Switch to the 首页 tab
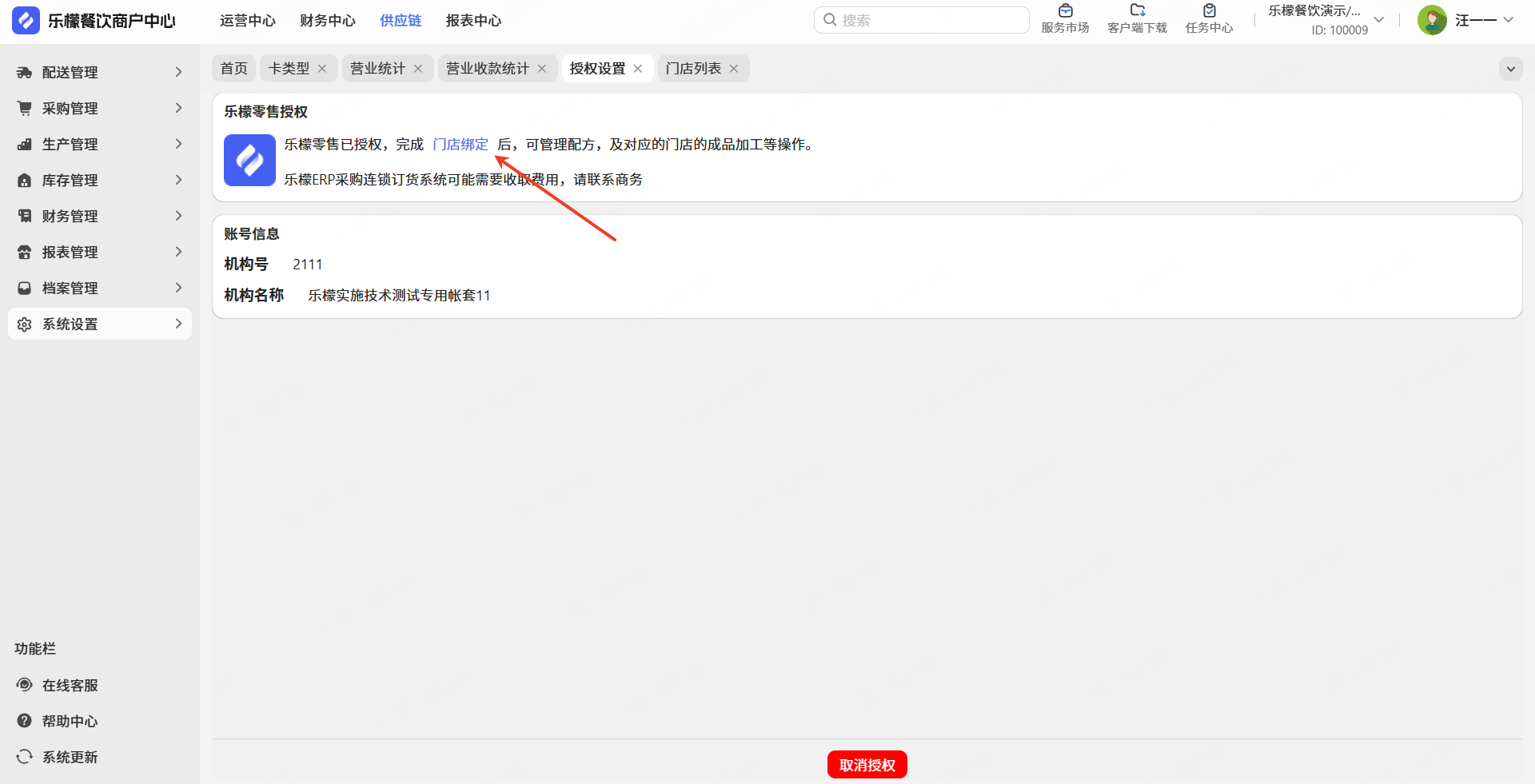The image size is (1535, 784). tap(234, 69)
